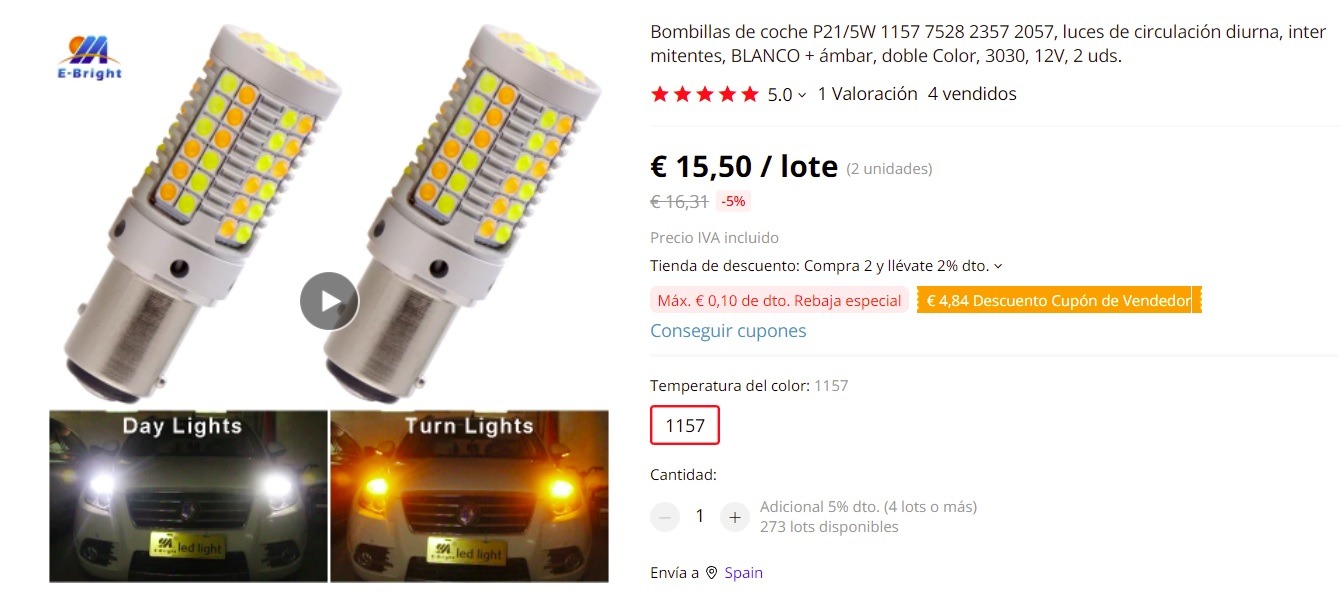Click the location pin icon near Spain
The height and width of the screenshot is (593, 1342).
coord(711,573)
